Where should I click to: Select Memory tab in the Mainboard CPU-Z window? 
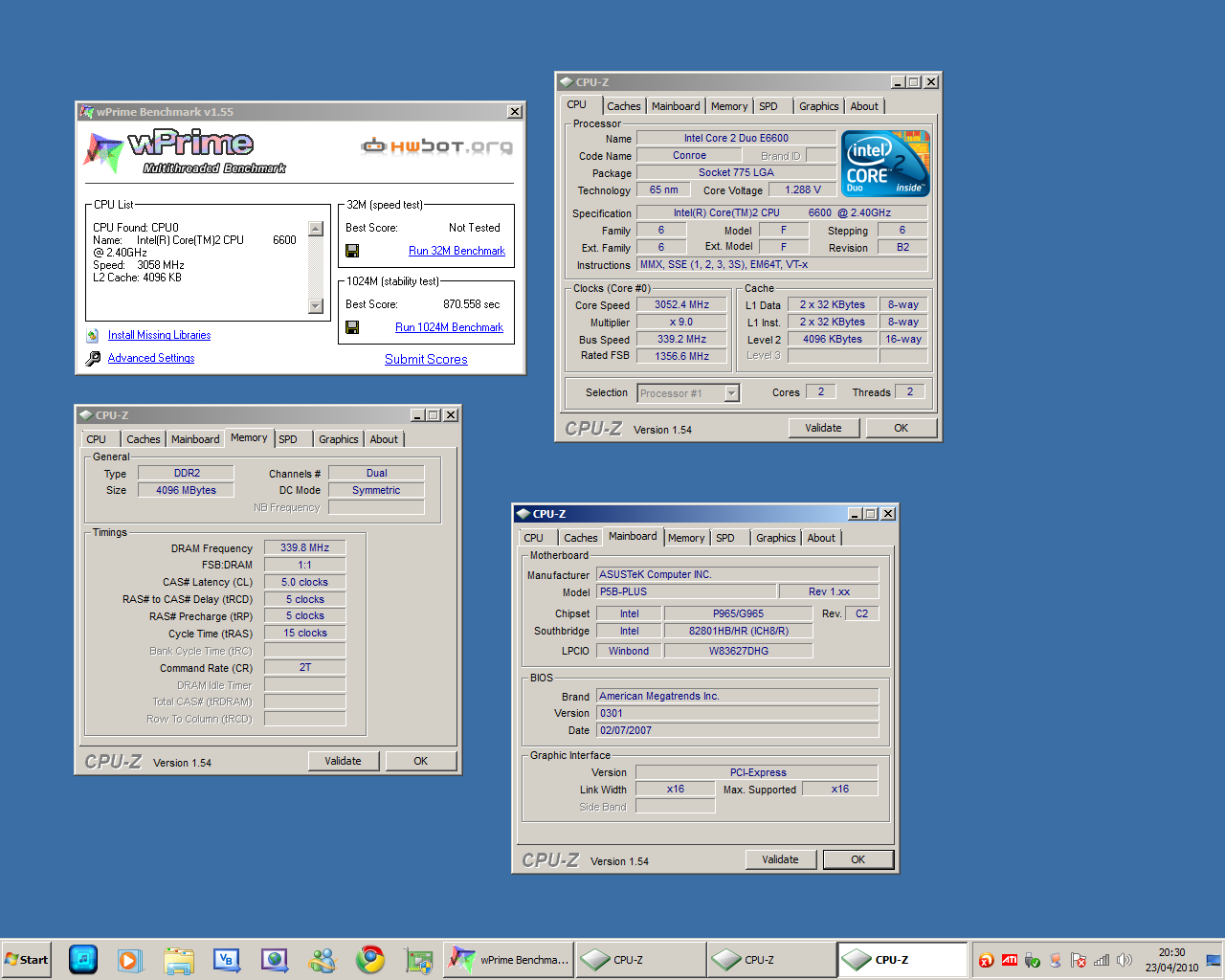[686, 538]
